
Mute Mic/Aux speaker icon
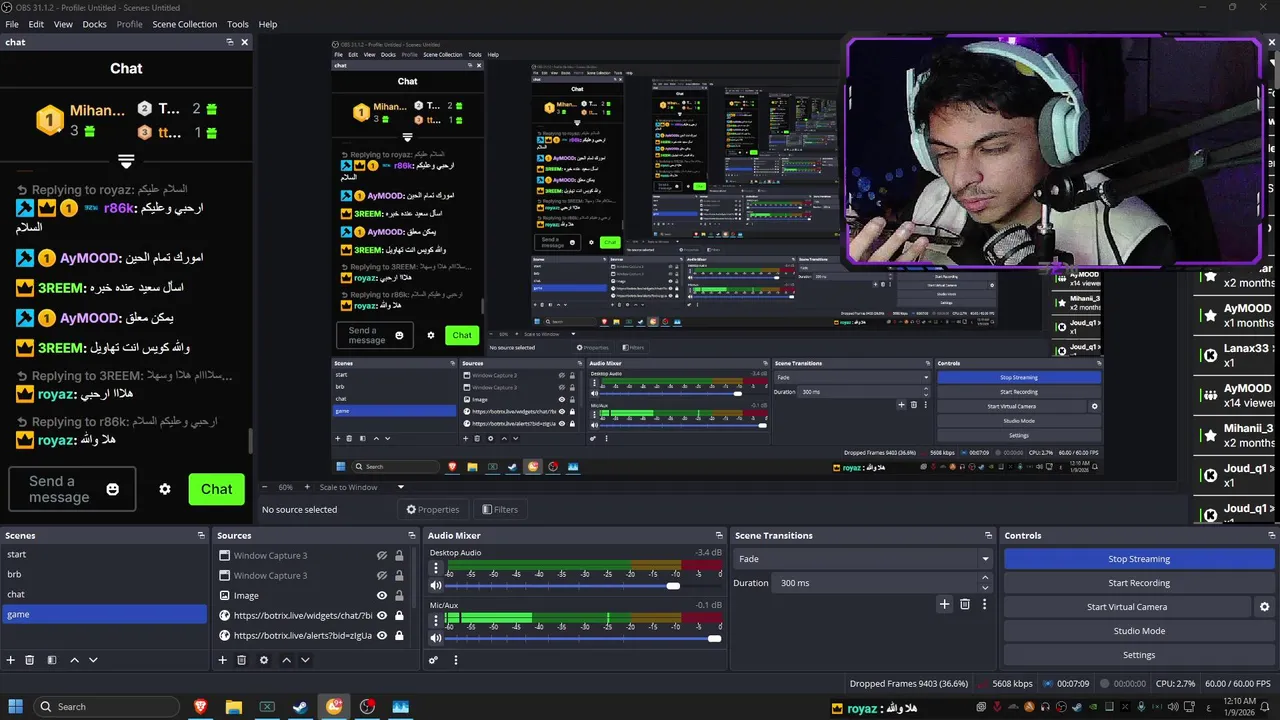436,638
